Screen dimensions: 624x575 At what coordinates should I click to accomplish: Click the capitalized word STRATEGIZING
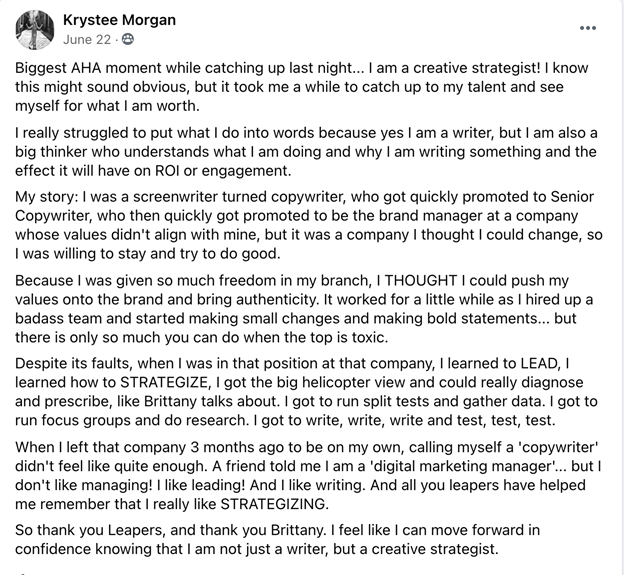[273, 504]
